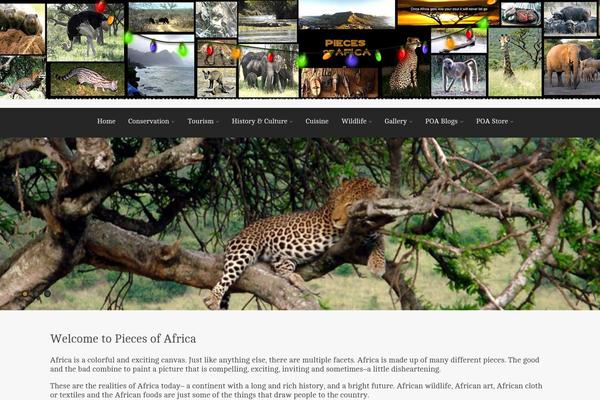Click the sleeping leopard slideshow image
The image size is (600, 400).
(300, 224)
